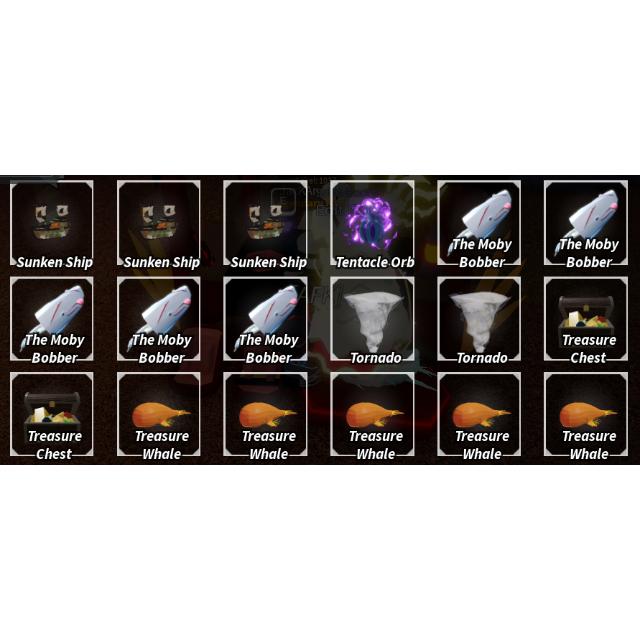640x640 pixels.
Task: Open the Treasure Chest beside the second Tornado
Action: pos(586,319)
